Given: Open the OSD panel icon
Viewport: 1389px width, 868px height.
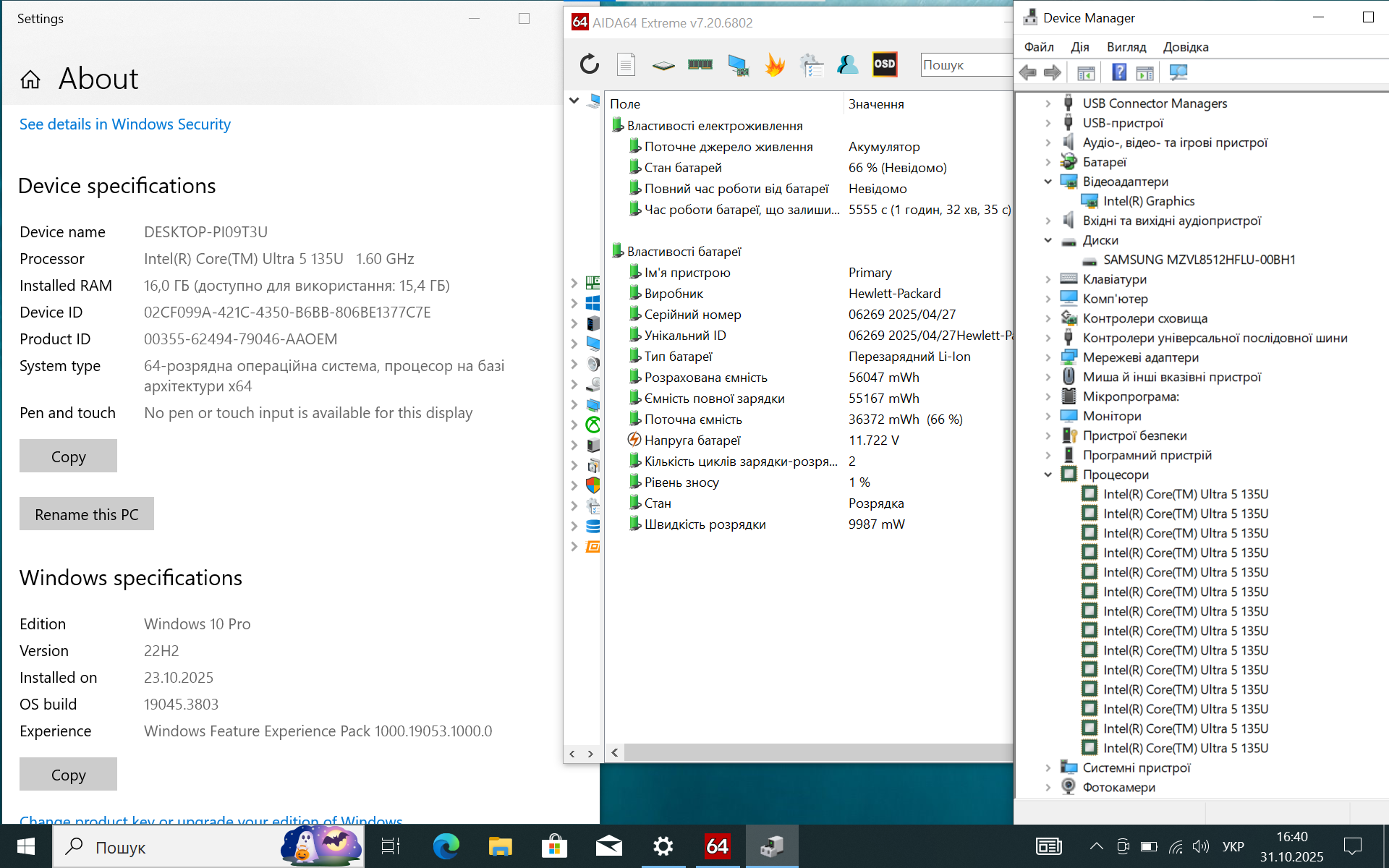Looking at the screenshot, I should coord(884,64).
